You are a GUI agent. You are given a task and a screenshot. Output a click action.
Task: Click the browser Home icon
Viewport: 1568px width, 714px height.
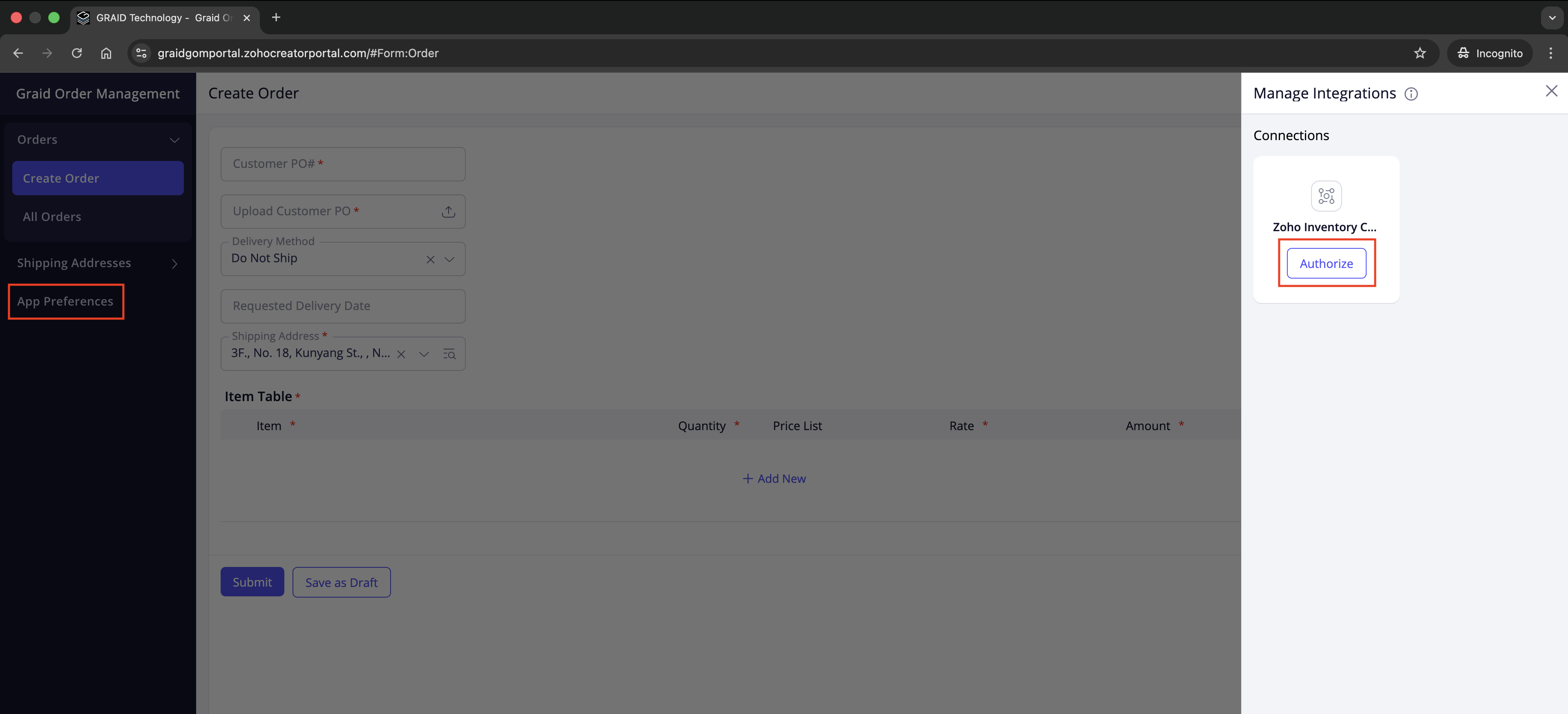(x=106, y=53)
